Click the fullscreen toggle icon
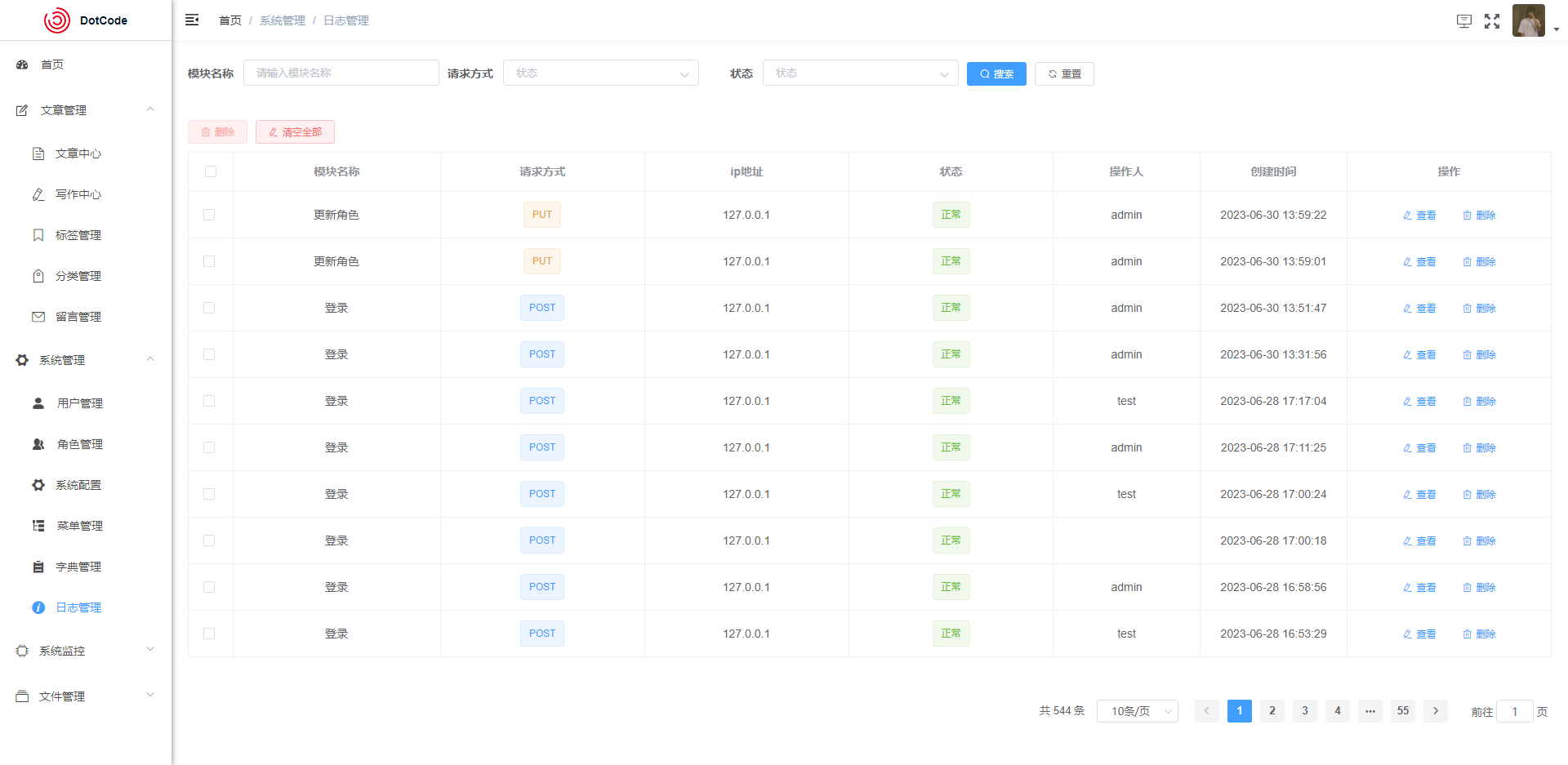 click(1492, 21)
